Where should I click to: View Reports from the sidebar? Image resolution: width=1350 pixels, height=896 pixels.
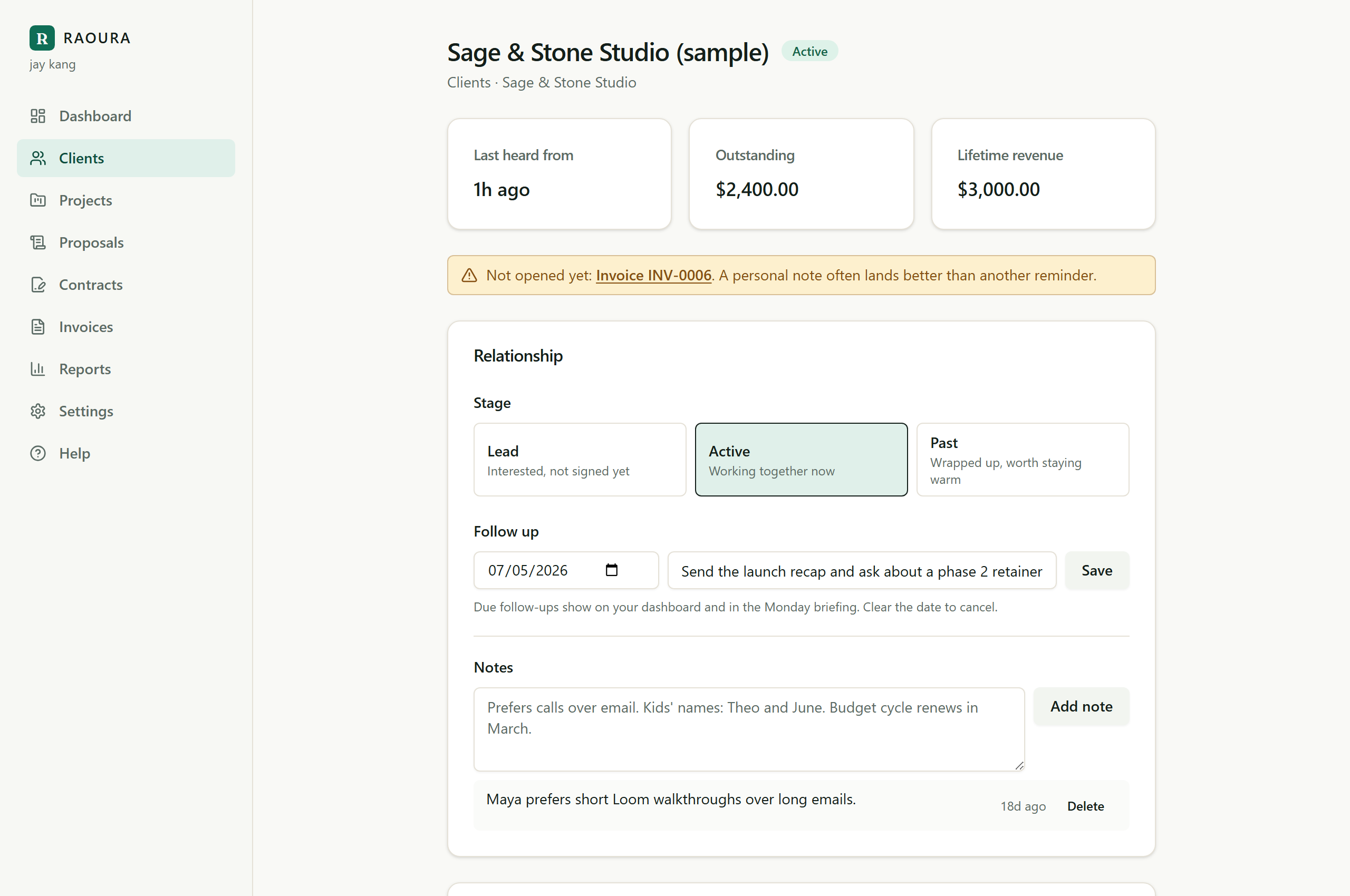[x=126, y=369]
